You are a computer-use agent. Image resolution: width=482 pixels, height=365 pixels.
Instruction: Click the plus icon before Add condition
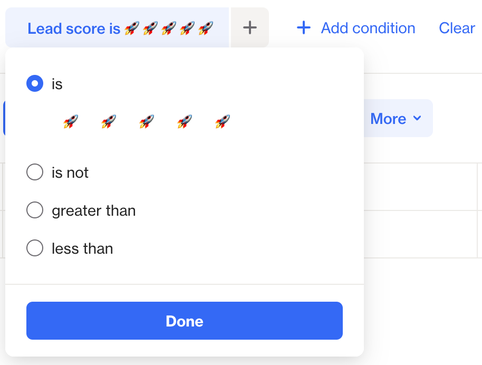tap(304, 28)
